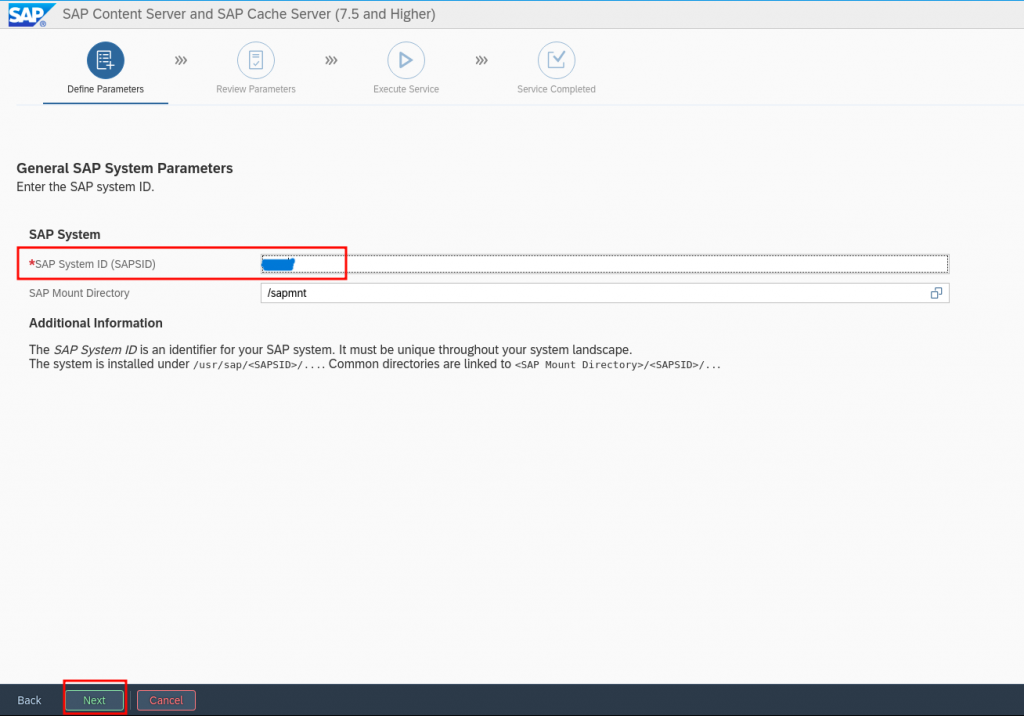1024x716 pixels.
Task: Click the Execute Service play icon
Action: (x=405, y=61)
